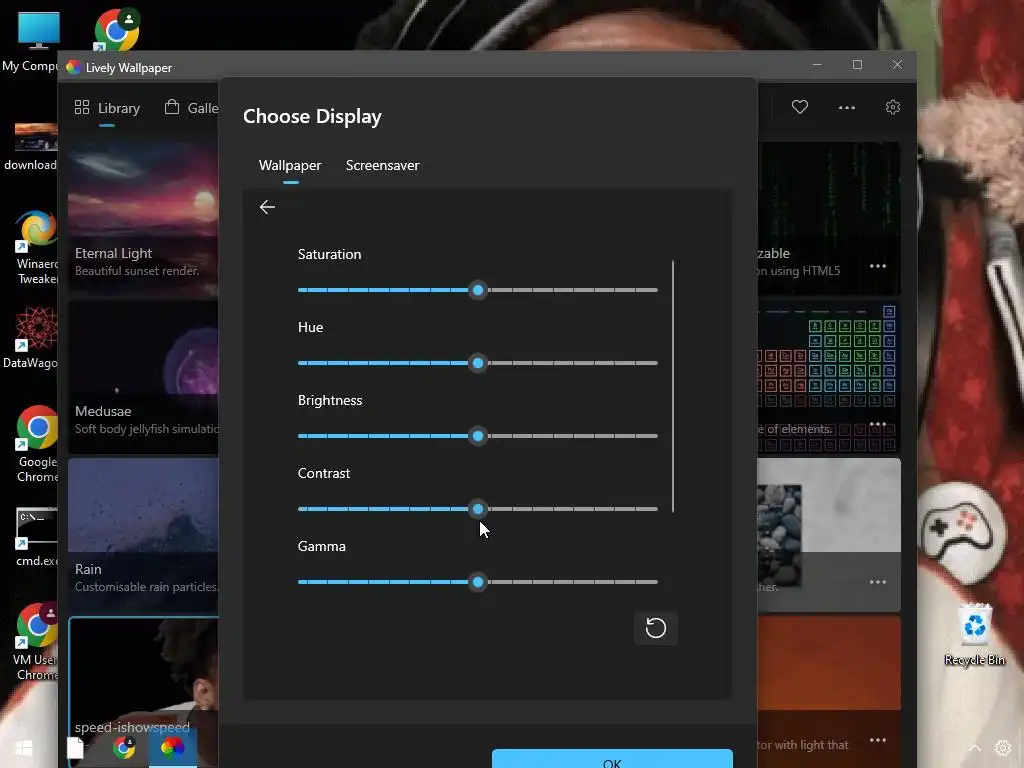Open Lively settings gear icon
The height and width of the screenshot is (768, 1024).
pyautogui.click(x=893, y=107)
